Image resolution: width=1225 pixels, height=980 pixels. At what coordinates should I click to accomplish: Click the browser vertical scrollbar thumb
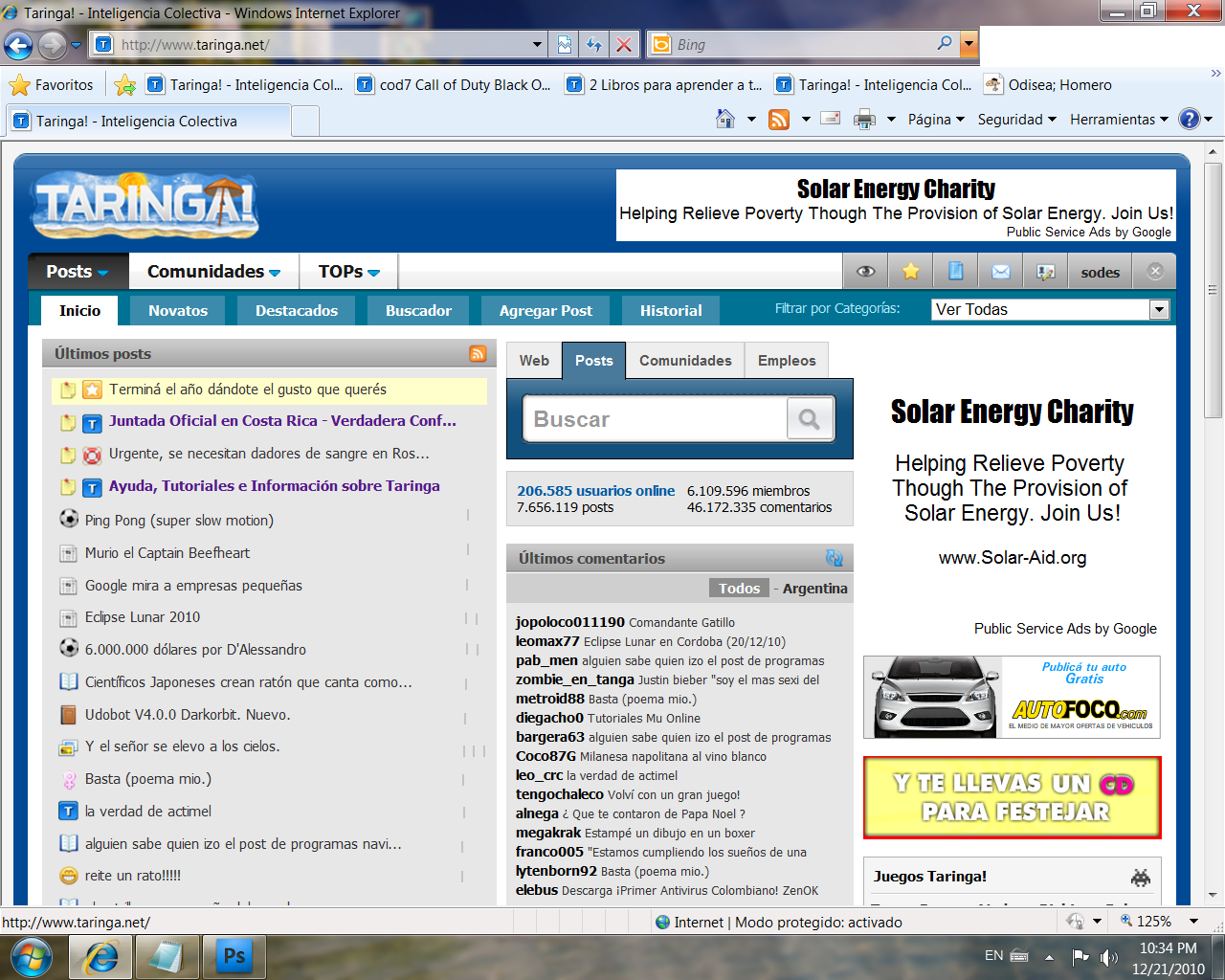coord(1214,290)
